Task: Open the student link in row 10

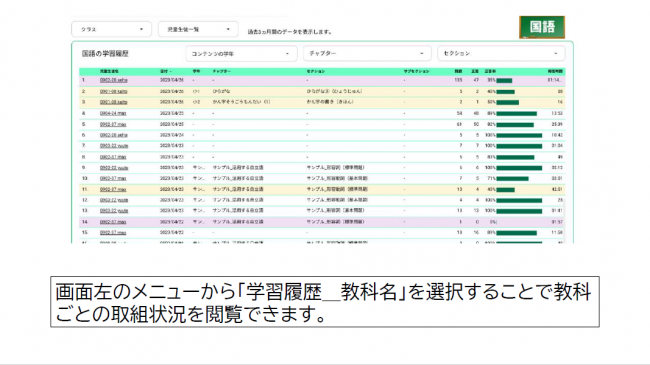Action: click(x=113, y=178)
